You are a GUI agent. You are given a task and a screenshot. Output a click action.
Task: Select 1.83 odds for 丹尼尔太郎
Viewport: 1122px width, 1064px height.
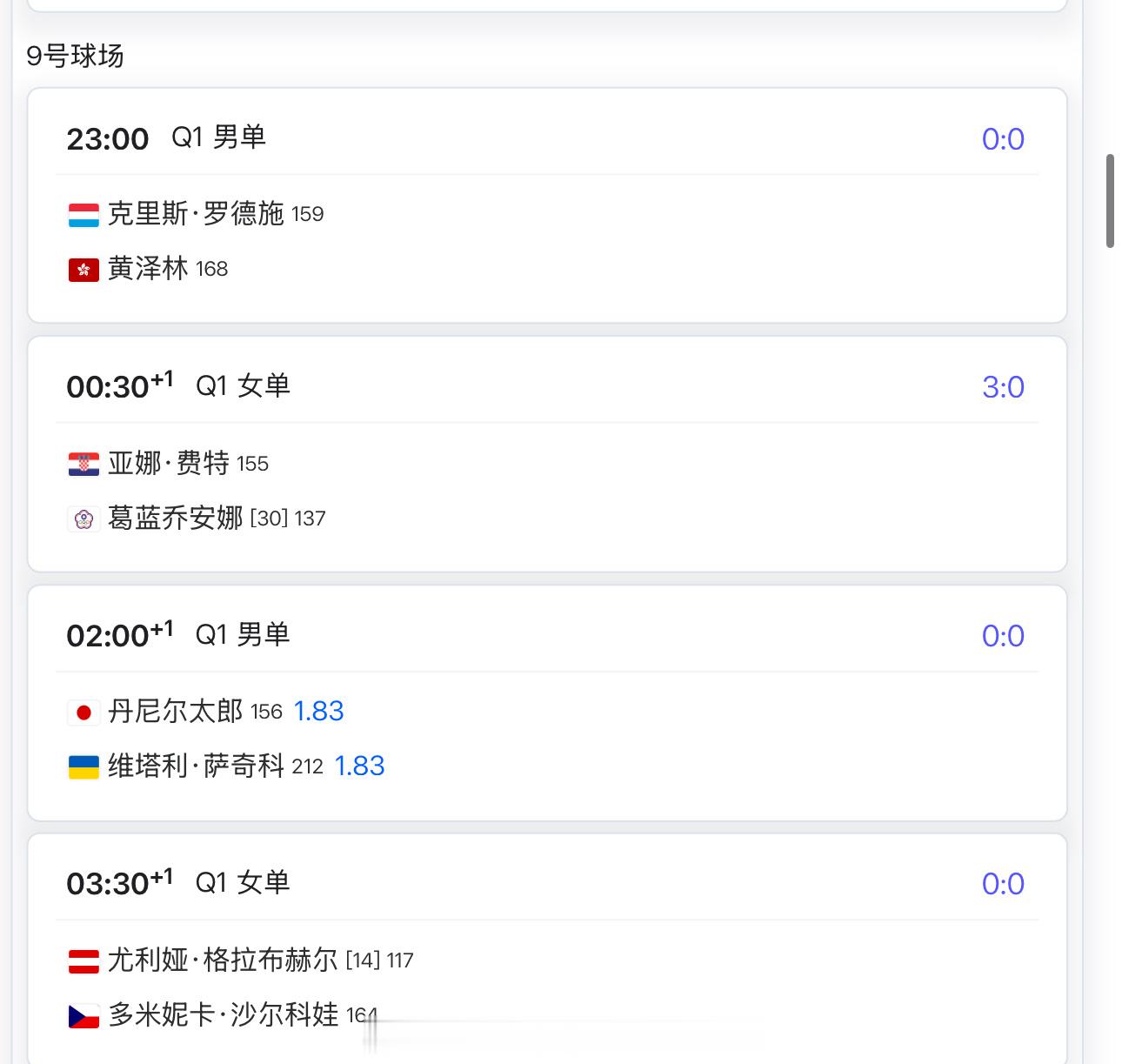tap(319, 712)
